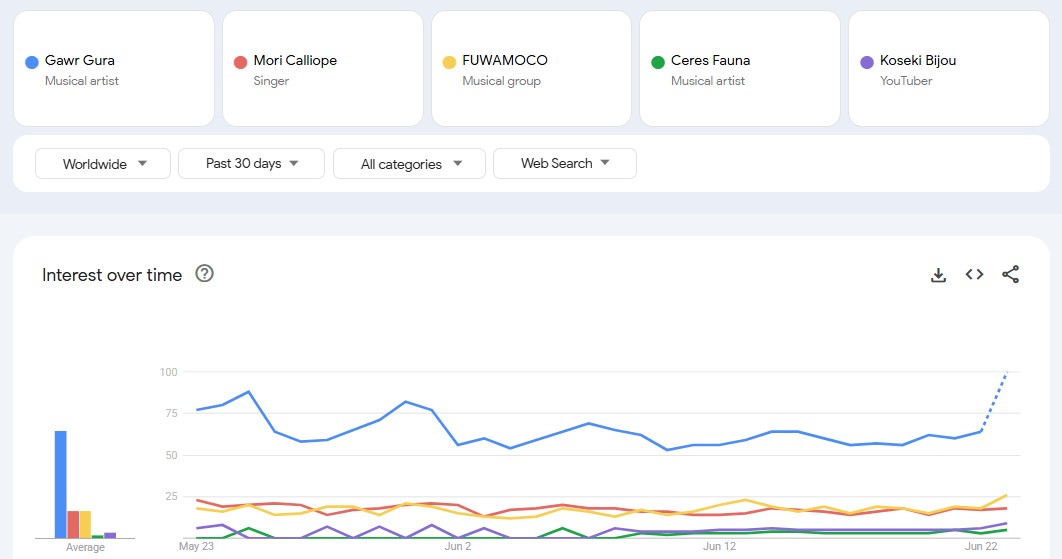This screenshot has height=559, width=1062.
Task: Open the All categories dropdown
Action: pyautogui.click(x=409, y=164)
